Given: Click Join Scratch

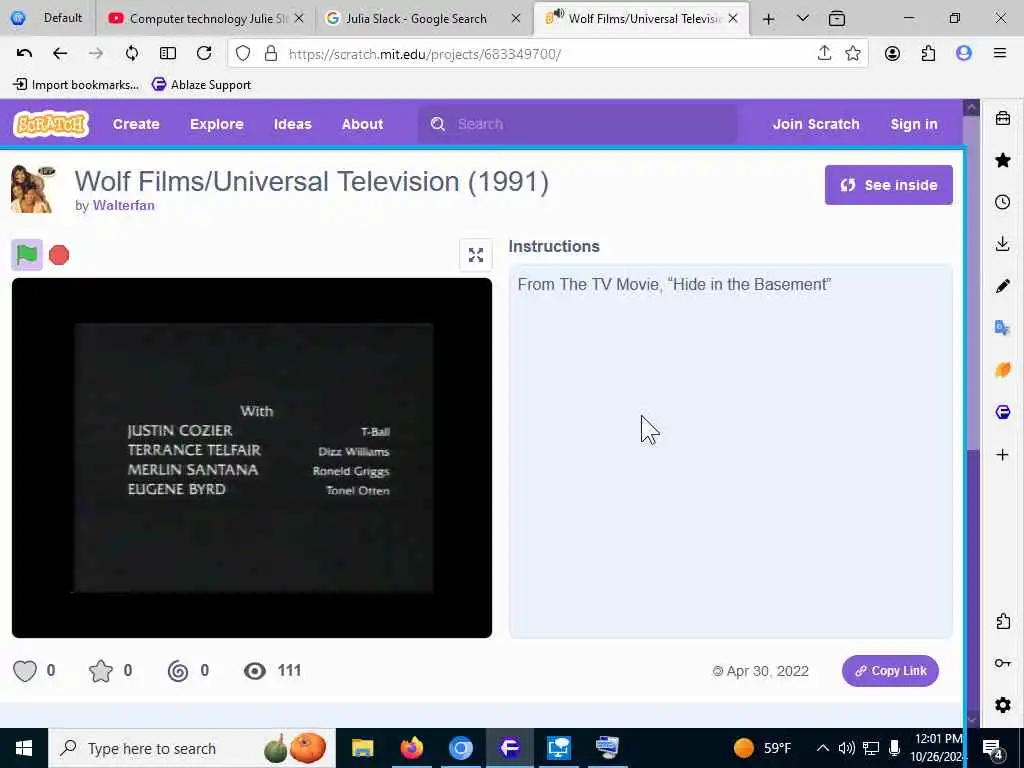Looking at the screenshot, I should pos(816,124).
